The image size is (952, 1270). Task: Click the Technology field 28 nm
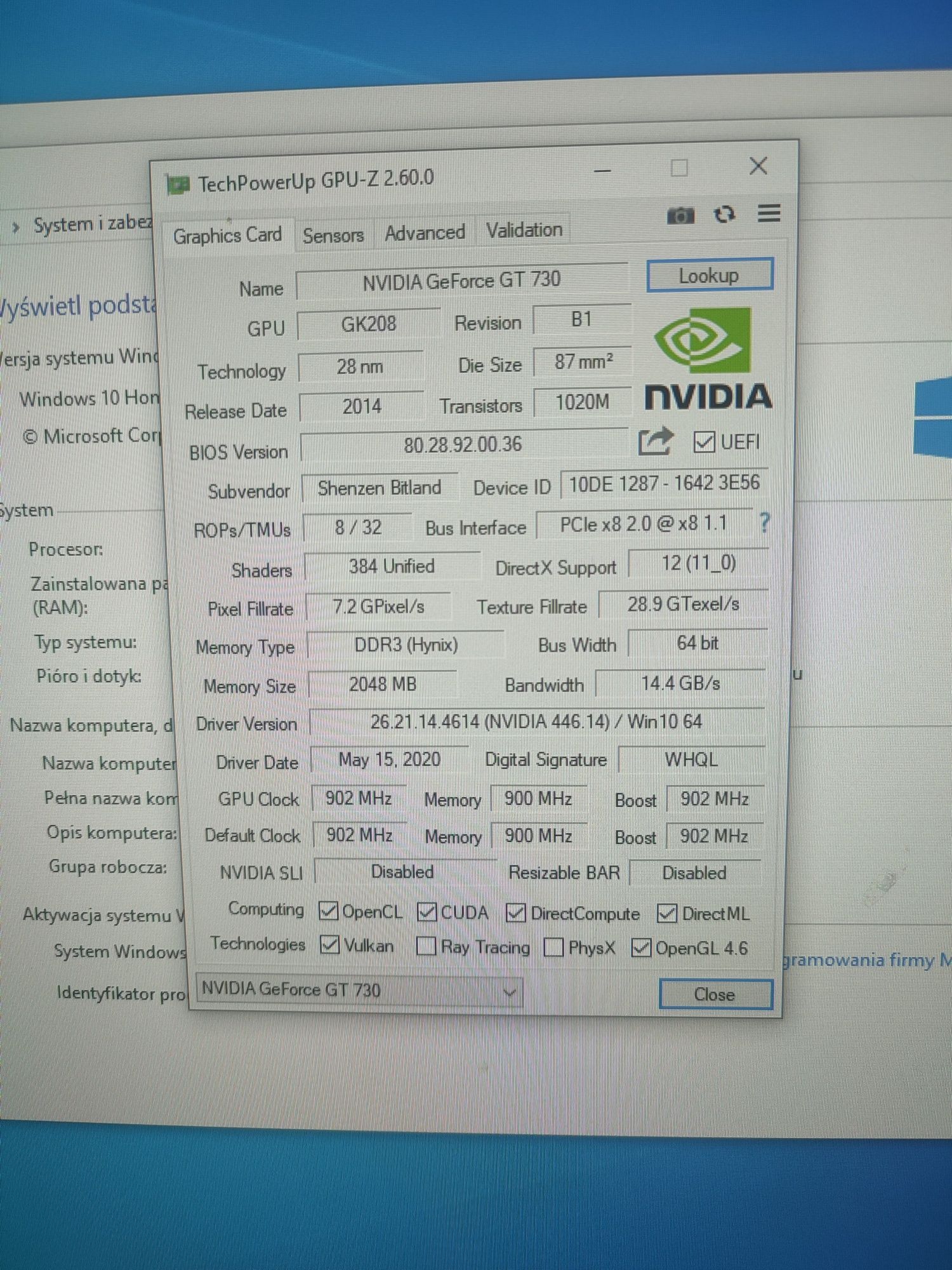coord(360,366)
